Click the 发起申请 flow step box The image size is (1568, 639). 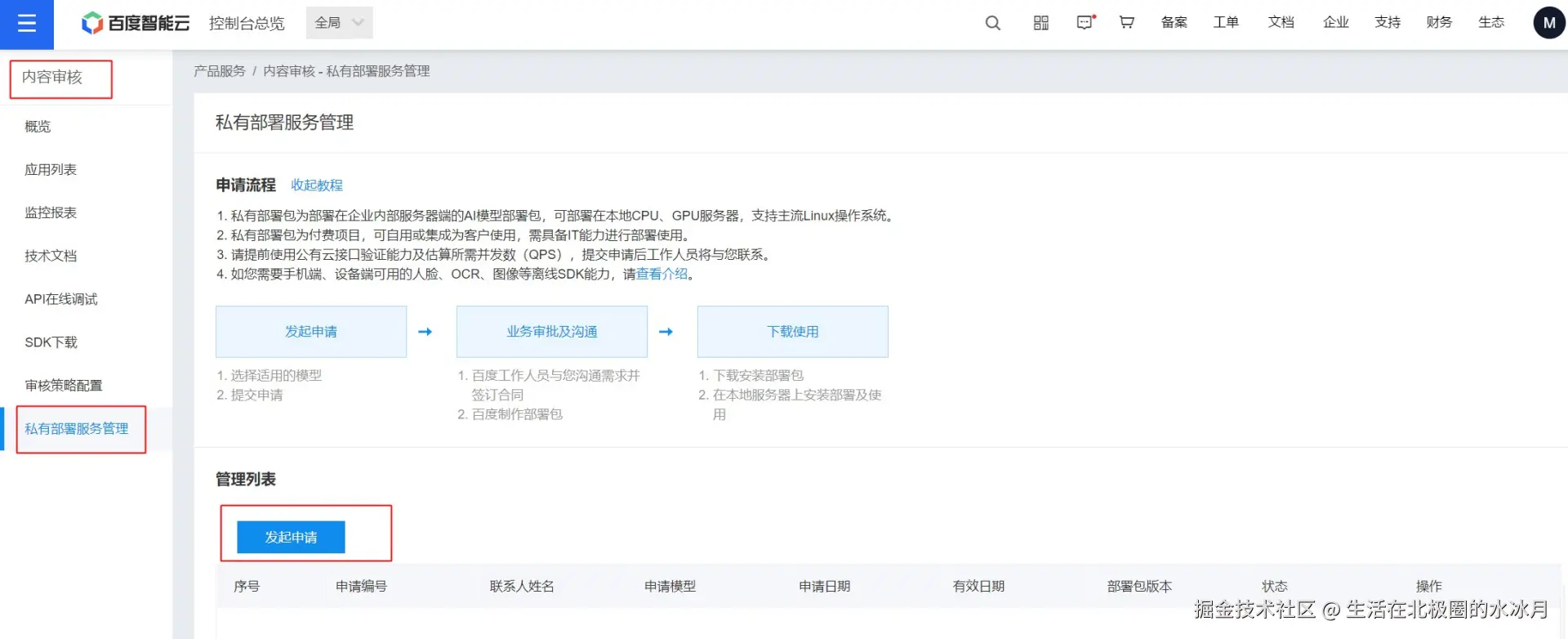click(x=311, y=332)
